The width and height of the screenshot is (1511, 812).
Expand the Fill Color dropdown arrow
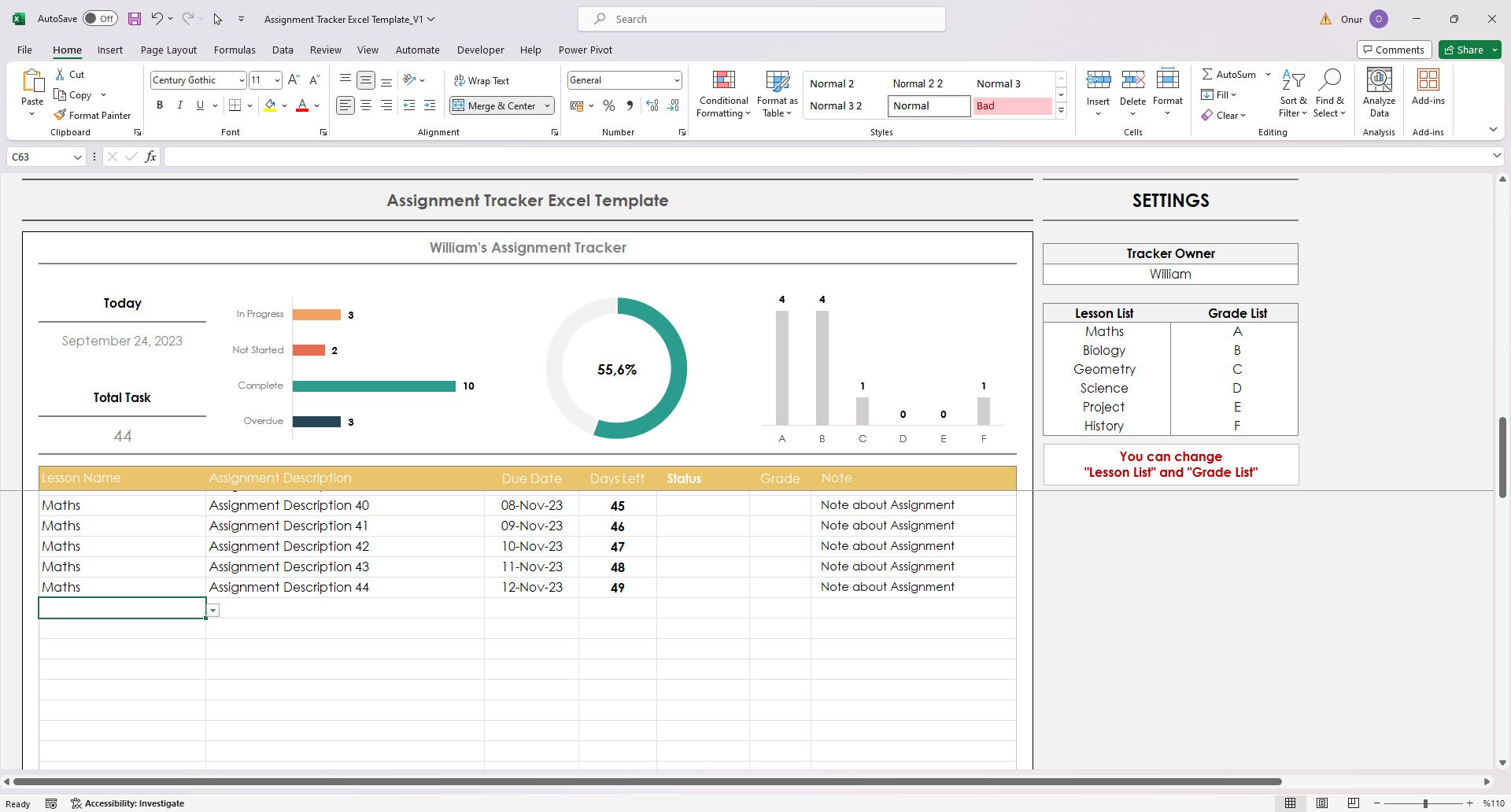pyautogui.click(x=285, y=105)
